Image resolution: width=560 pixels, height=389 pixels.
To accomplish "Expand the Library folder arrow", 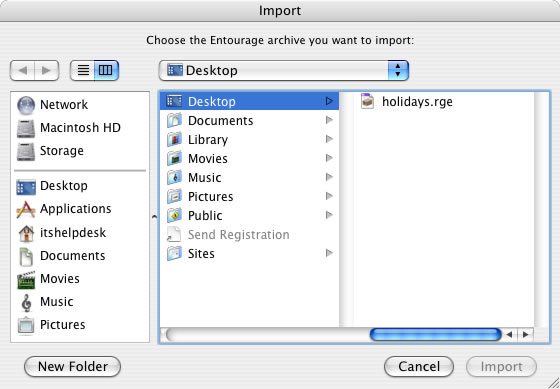I will pyautogui.click(x=329, y=139).
